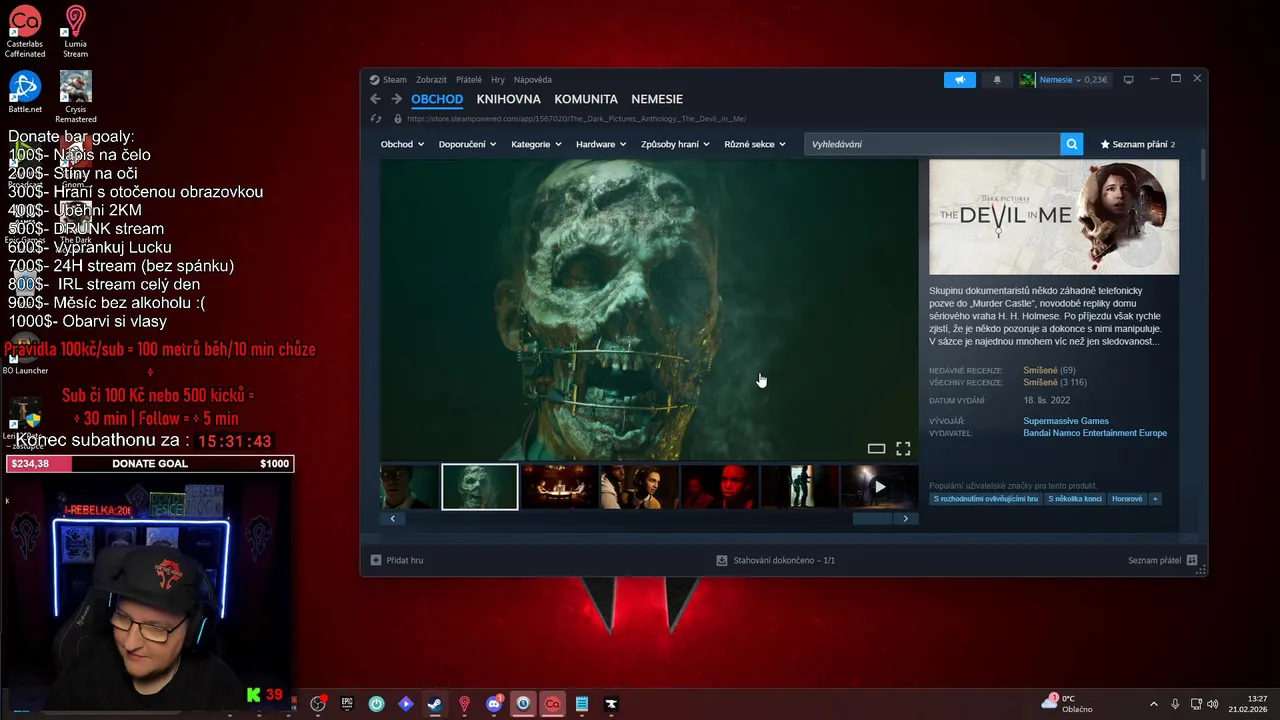Open the notepad icon in the taskbar

582,704
